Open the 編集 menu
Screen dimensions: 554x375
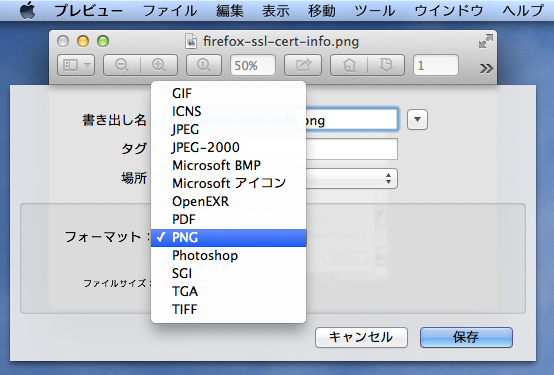coord(230,11)
